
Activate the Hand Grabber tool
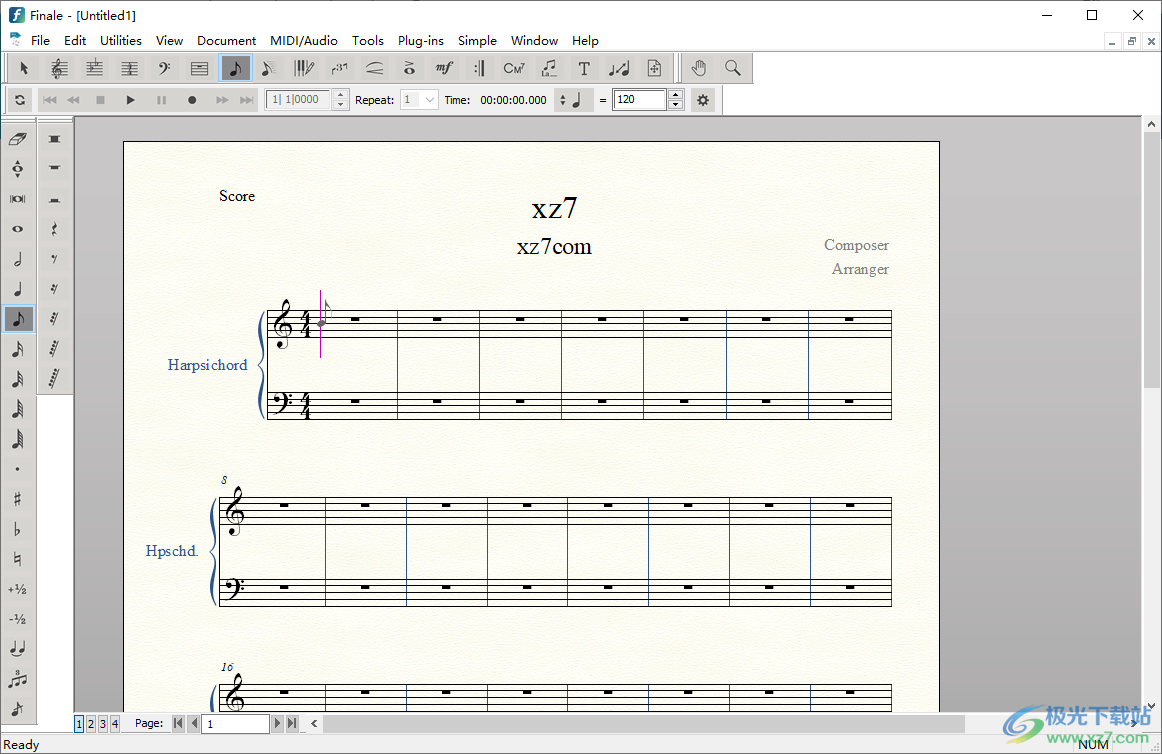click(x=699, y=68)
